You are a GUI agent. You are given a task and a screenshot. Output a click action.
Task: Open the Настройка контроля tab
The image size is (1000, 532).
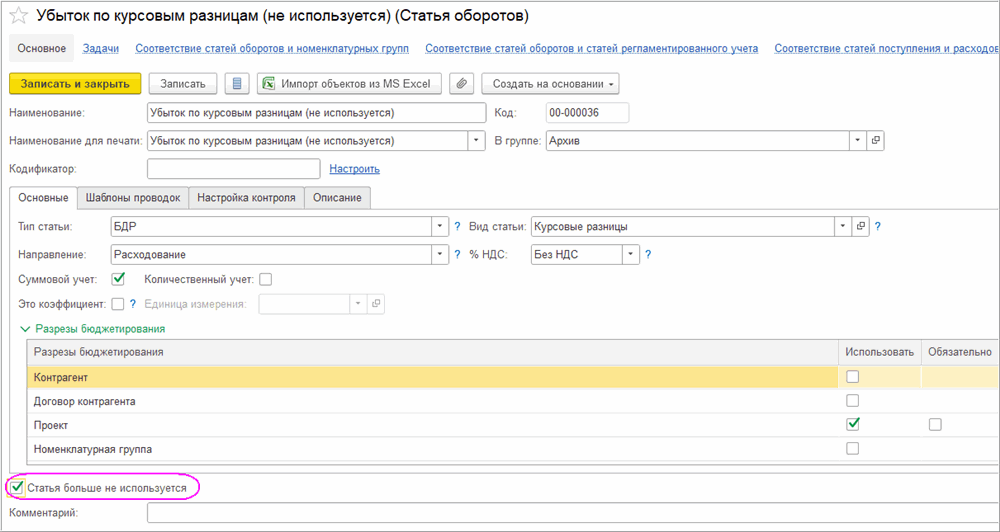click(x=246, y=198)
